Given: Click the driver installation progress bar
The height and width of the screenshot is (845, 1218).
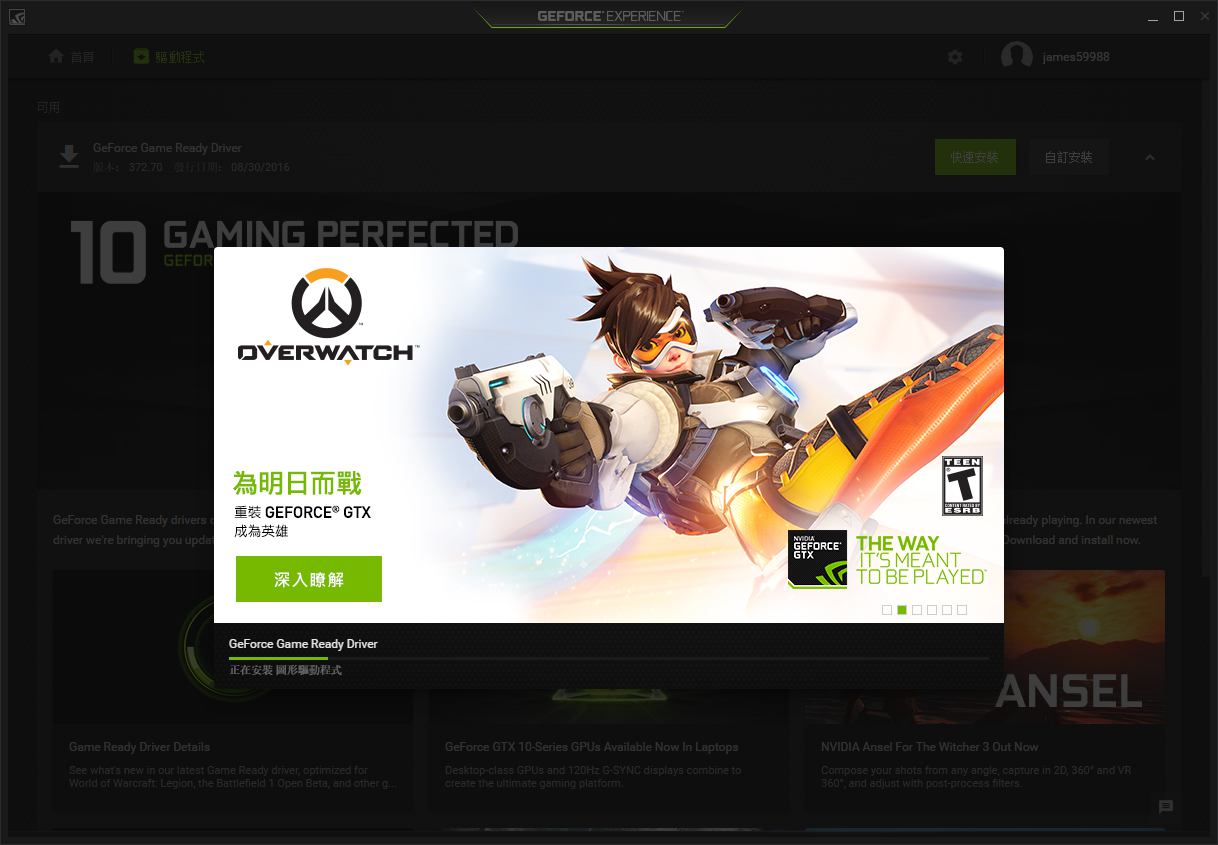Looking at the screenshot, I should [x=609, y=658].
